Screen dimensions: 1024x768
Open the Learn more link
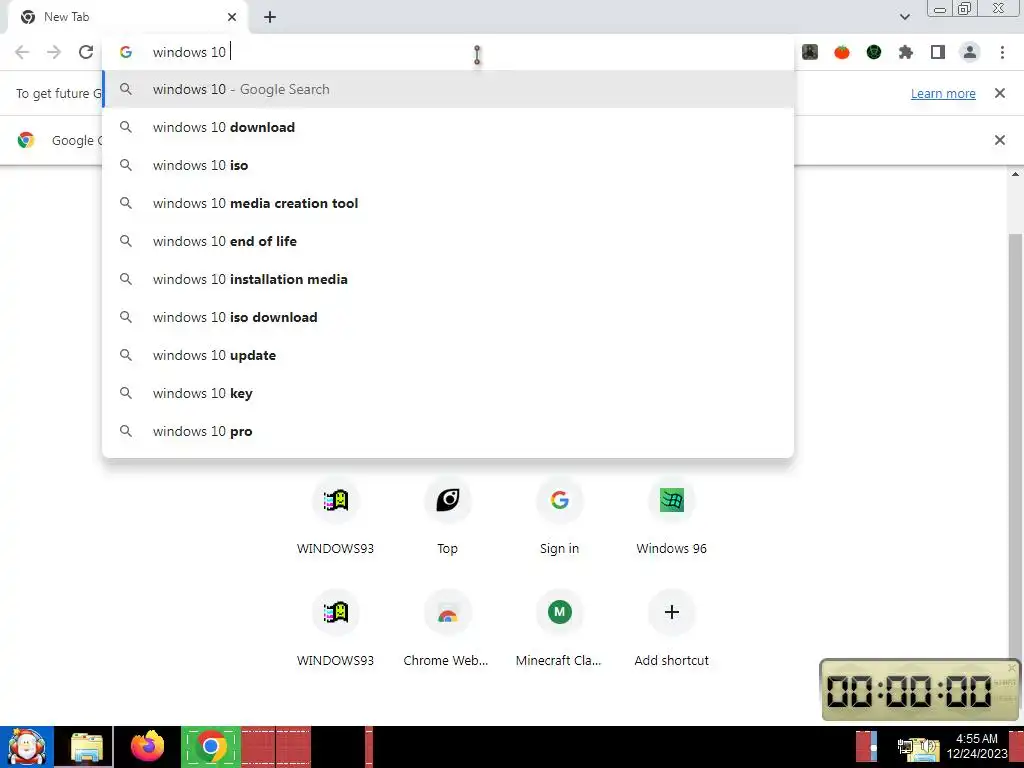click(943, 93)
